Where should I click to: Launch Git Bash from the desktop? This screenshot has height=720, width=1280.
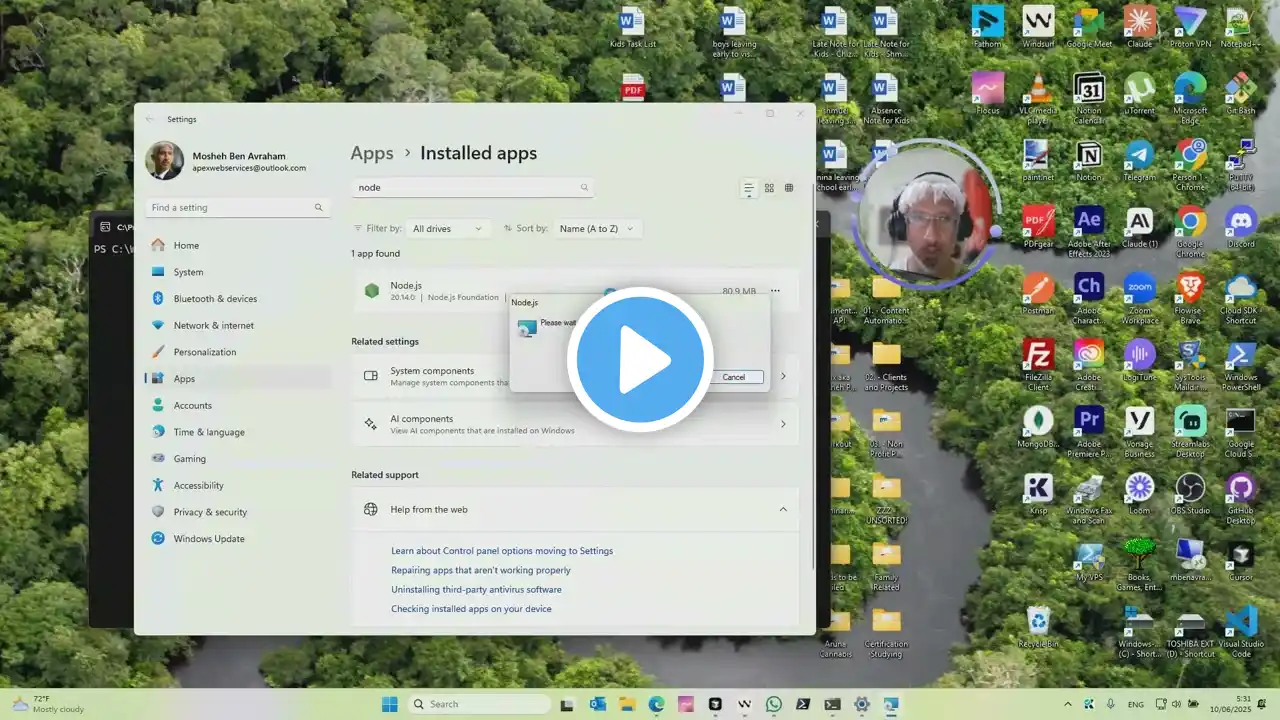pos(1240,94)
